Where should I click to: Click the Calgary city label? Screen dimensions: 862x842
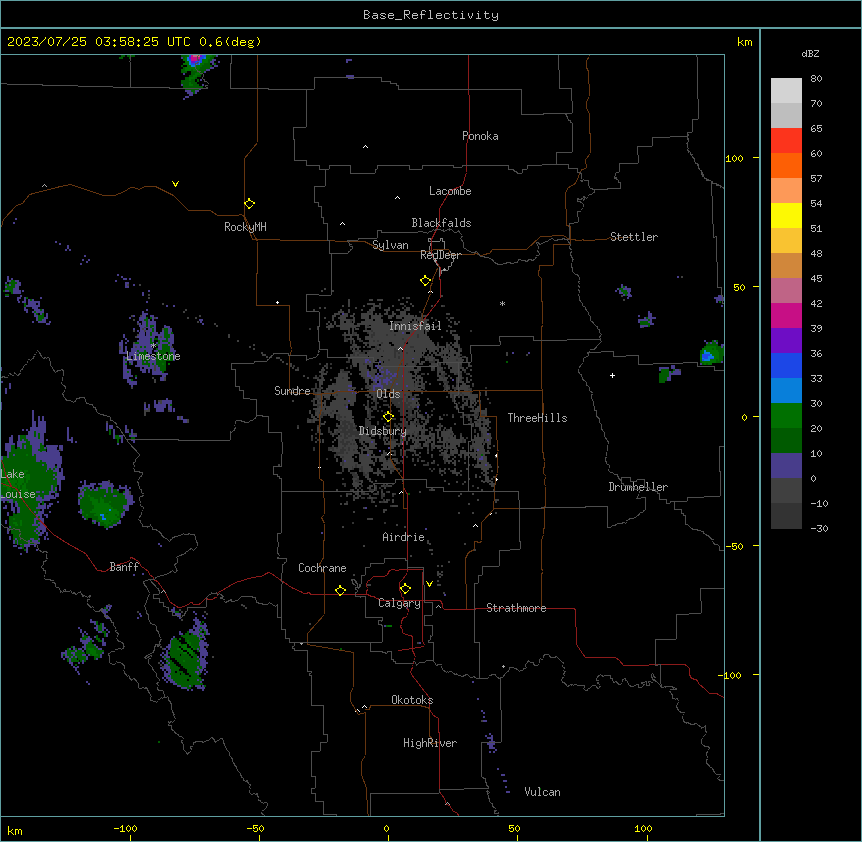click(x=399, y=603)
